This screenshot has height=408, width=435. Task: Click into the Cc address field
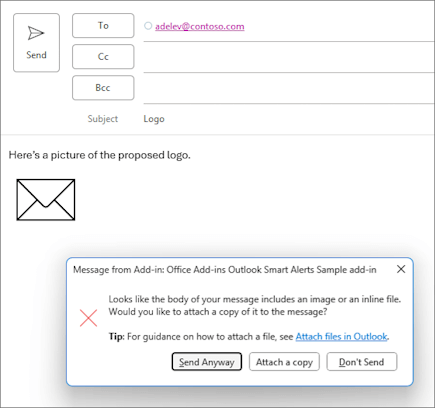pos(289,57)
